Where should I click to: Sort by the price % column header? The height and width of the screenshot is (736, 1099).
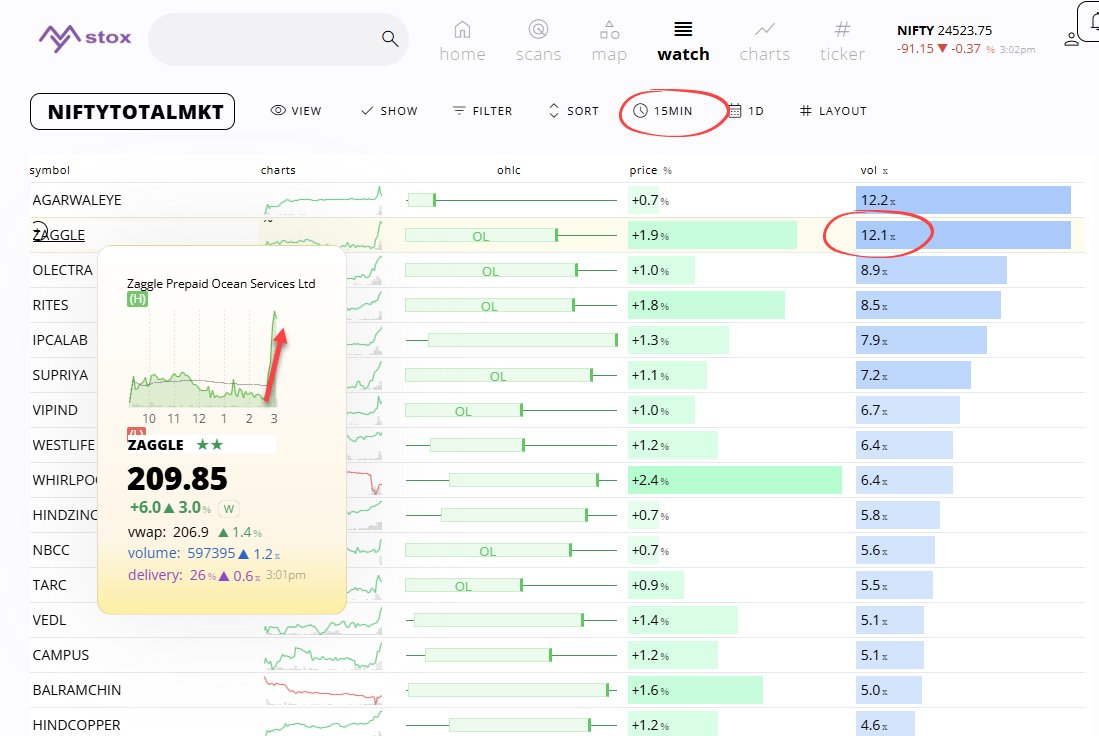pos(650,170)
